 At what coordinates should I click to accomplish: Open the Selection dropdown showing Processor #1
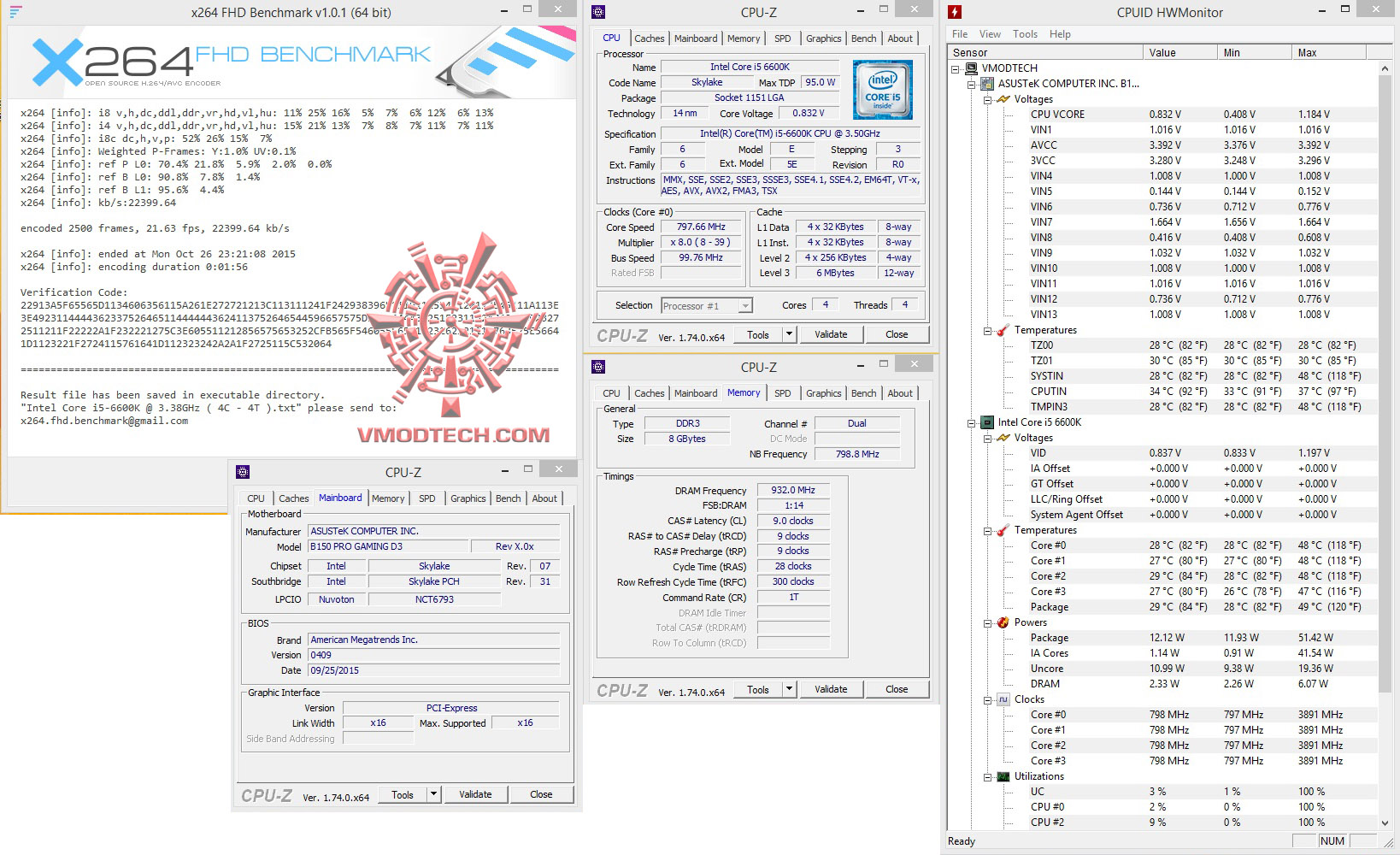click(x=745, y=306)
